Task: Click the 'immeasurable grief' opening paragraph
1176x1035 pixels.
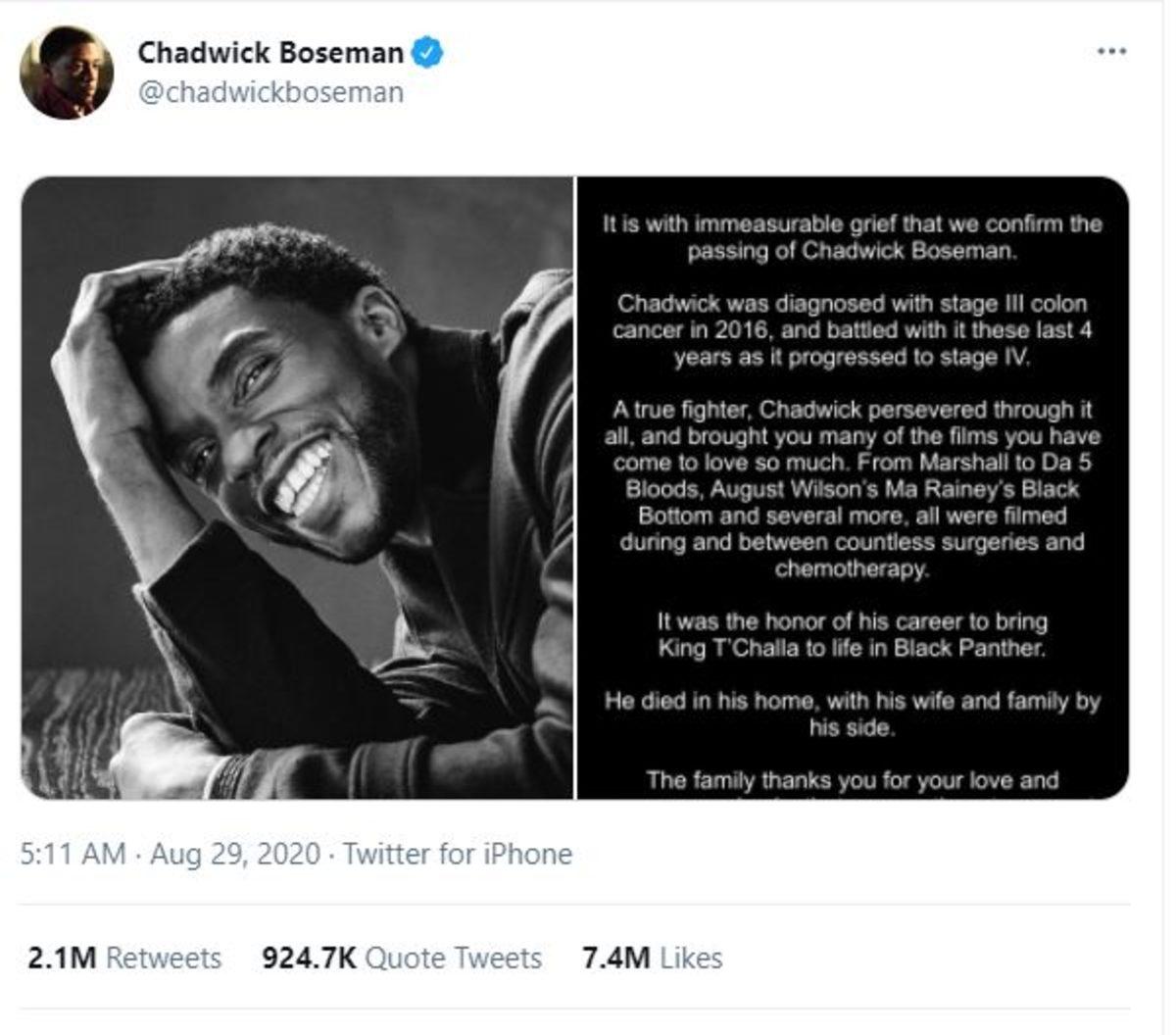Action: (852, 236)
